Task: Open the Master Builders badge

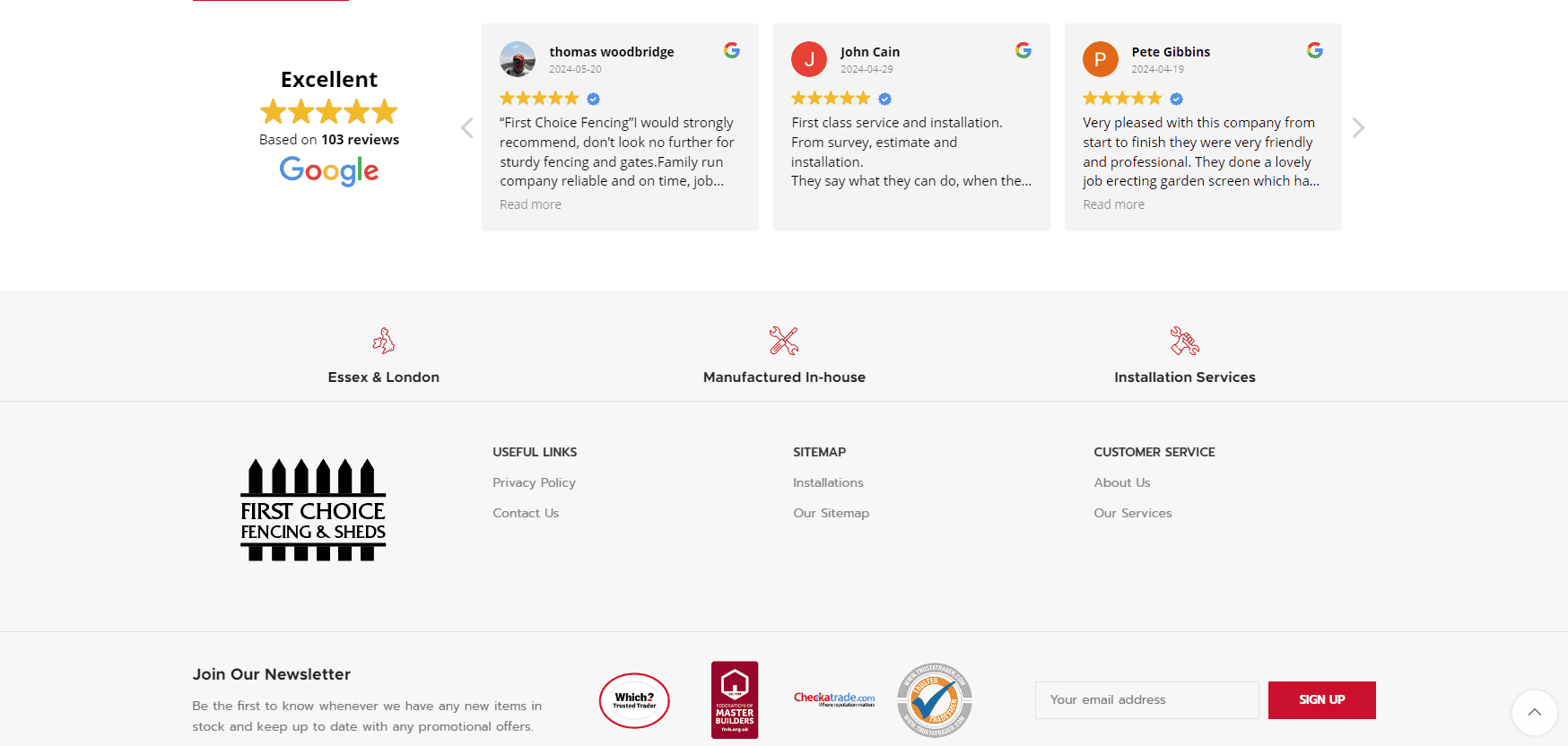Action: pyautogui.click(x=735, y=700)
